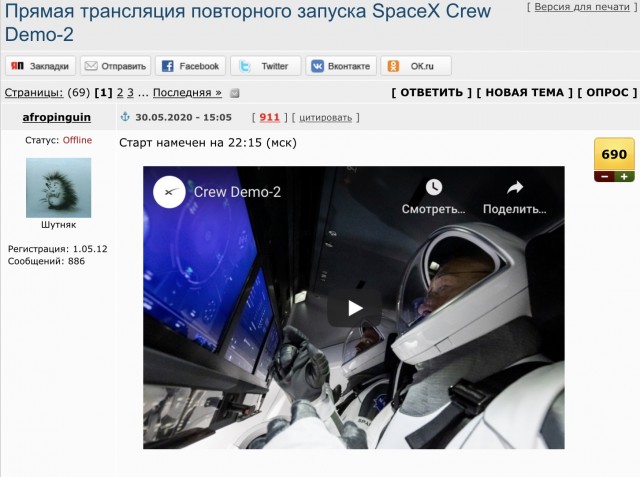Click the Шутняк rank label
640x477 pixels.
58,225
